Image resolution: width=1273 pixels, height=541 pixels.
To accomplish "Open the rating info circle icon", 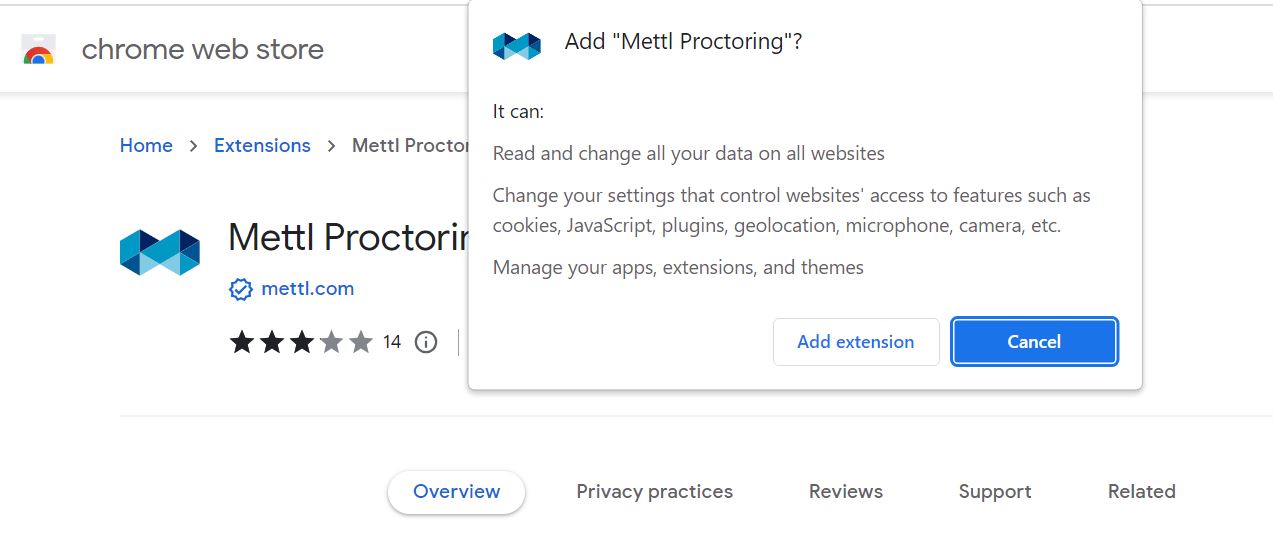I will click(426, 342).
